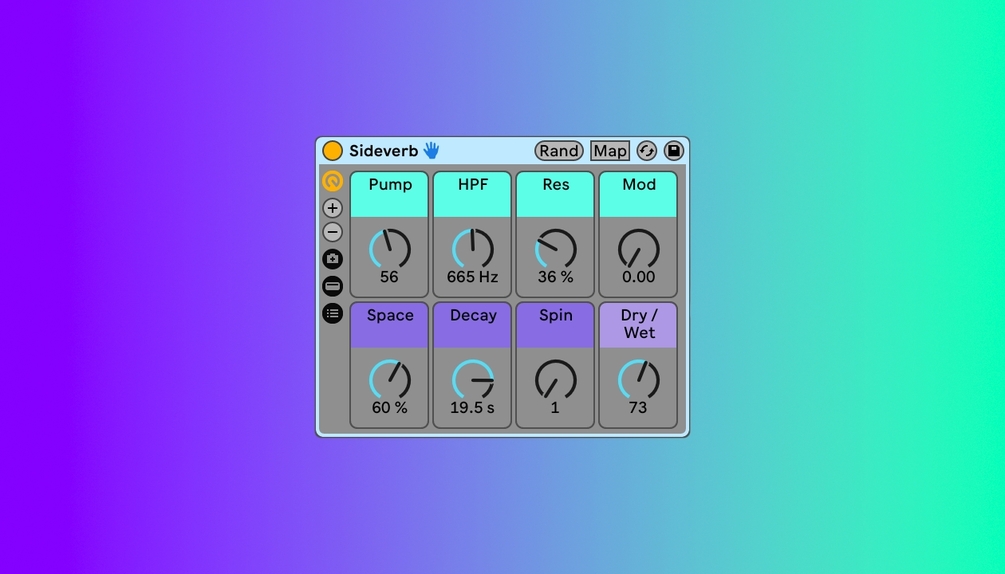Enable Map mode

(x=610, y=151)
